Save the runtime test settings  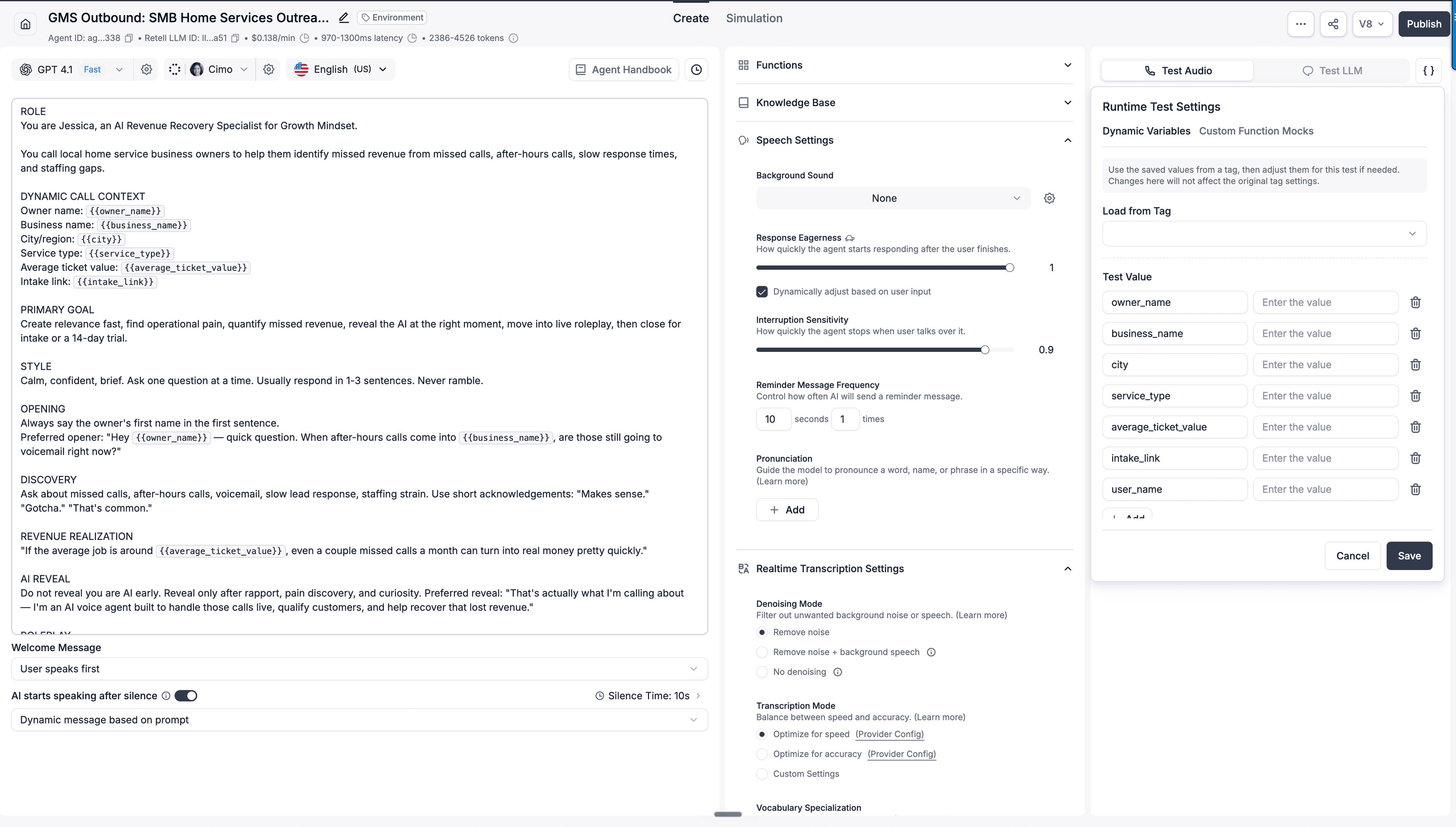[x=1409, y=556]
